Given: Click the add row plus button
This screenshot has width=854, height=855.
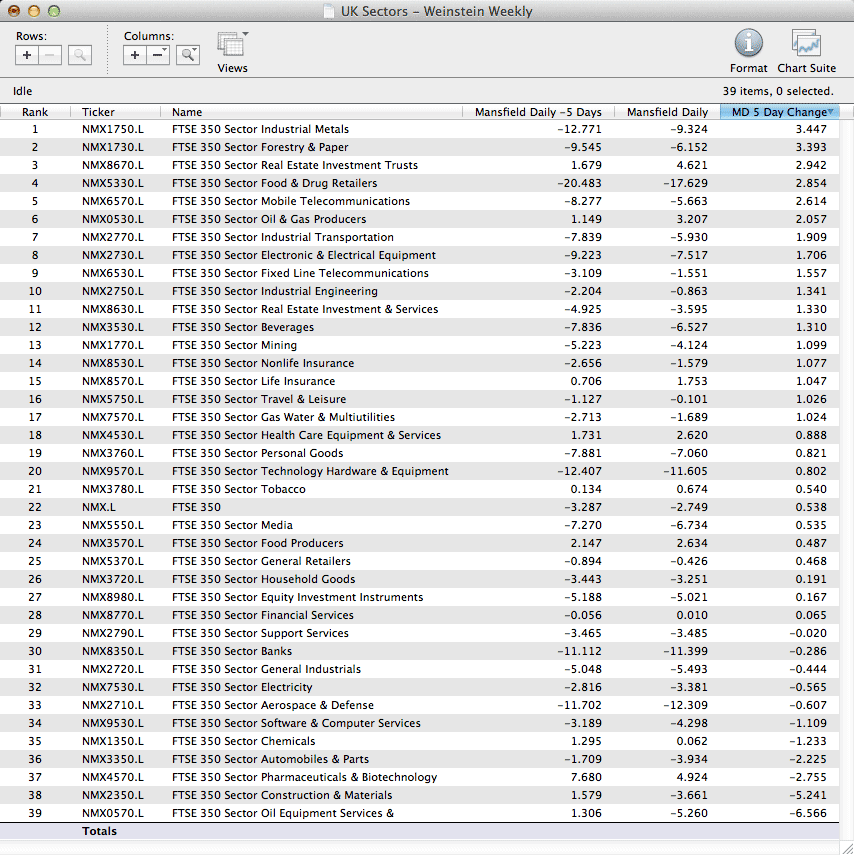Looking at the screenshot, I should click(27, 56).
